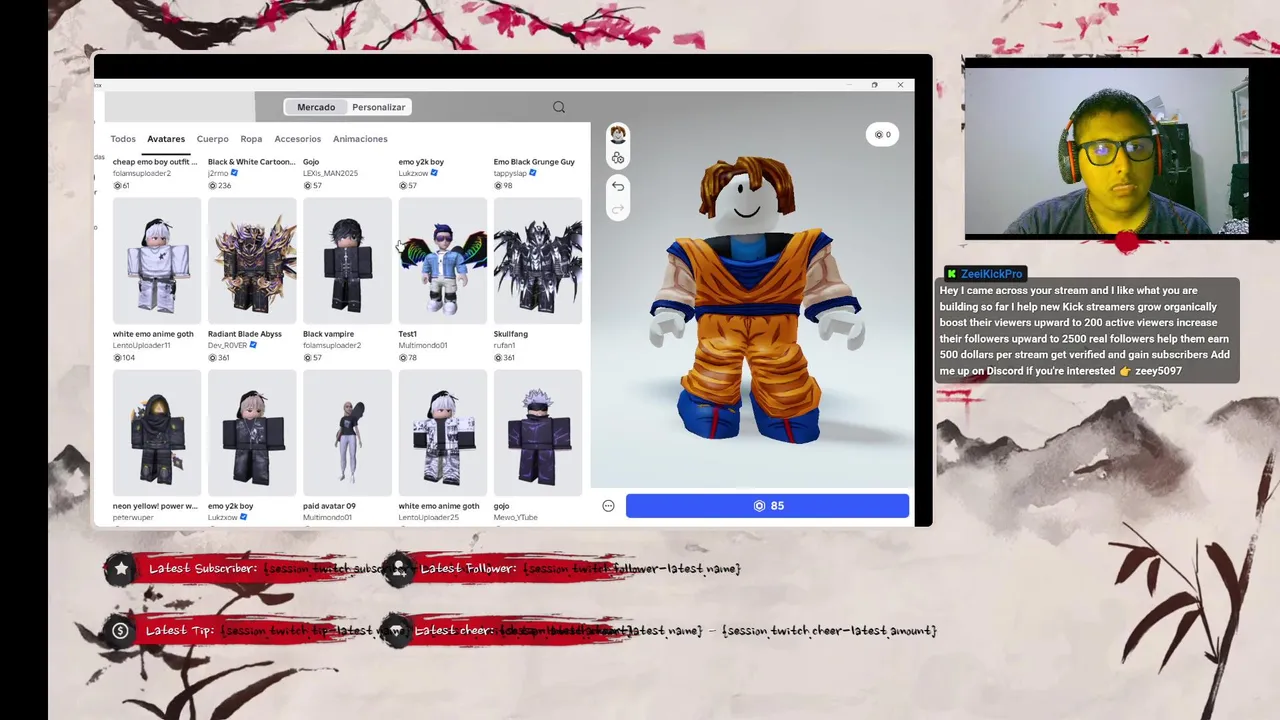This screenshot has width=1280, height=720.
Task: Click the cheap emo boy outfit title
Action: [155, 162]
